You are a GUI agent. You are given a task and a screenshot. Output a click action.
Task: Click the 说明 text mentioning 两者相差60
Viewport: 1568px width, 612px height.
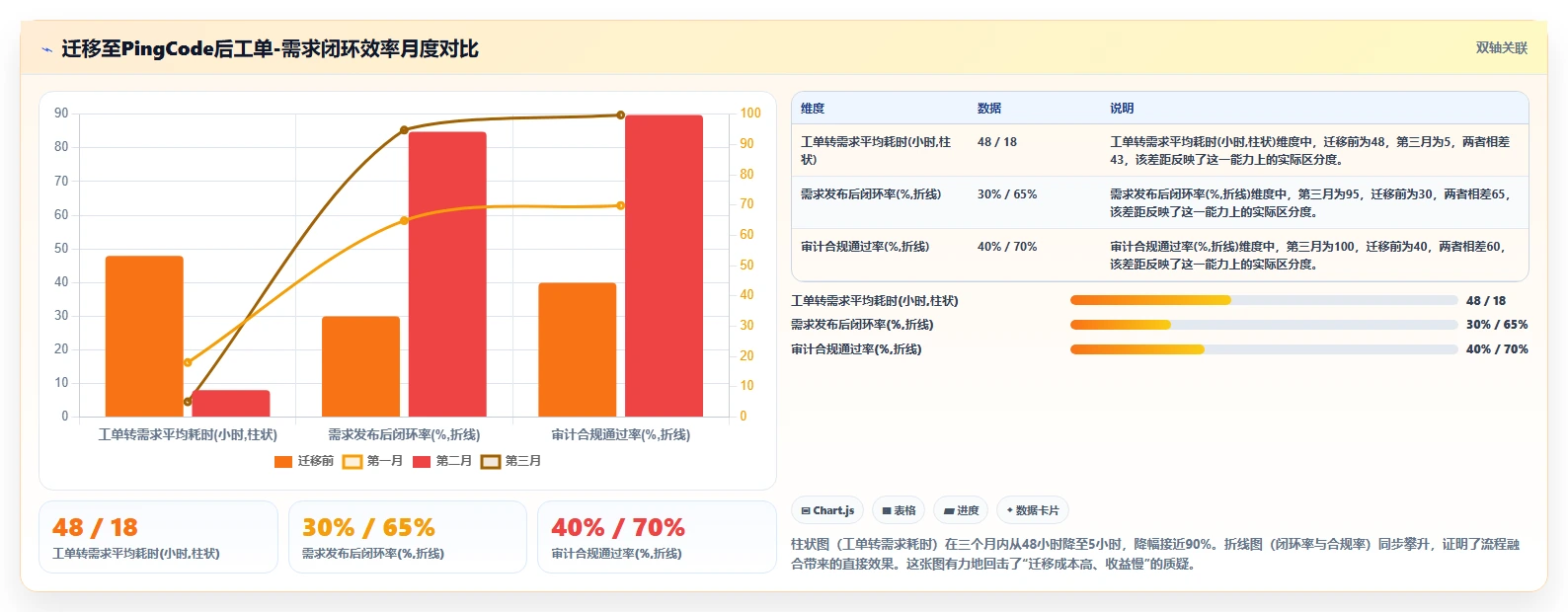point(1307,256)
